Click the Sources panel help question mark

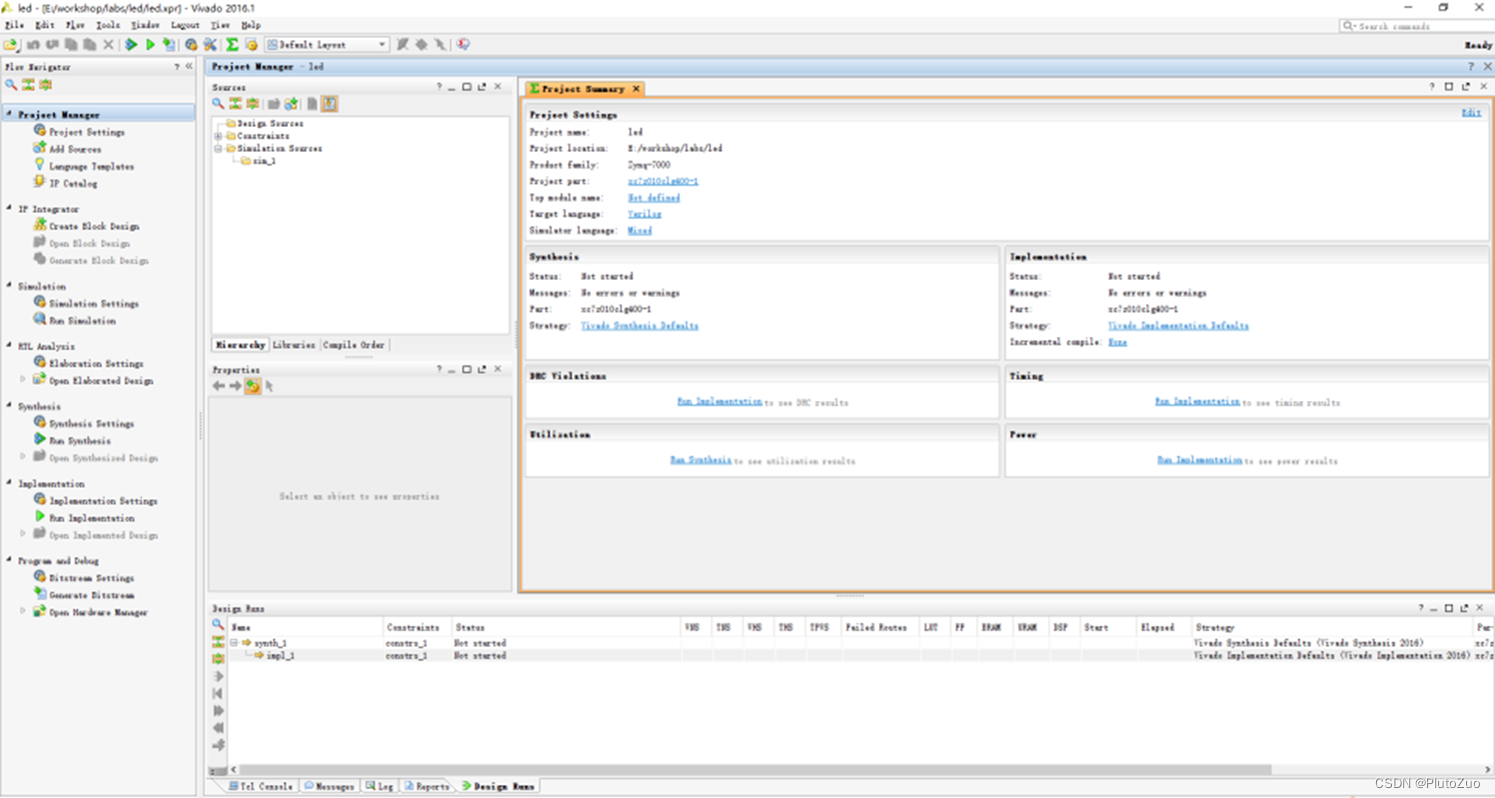439,87
